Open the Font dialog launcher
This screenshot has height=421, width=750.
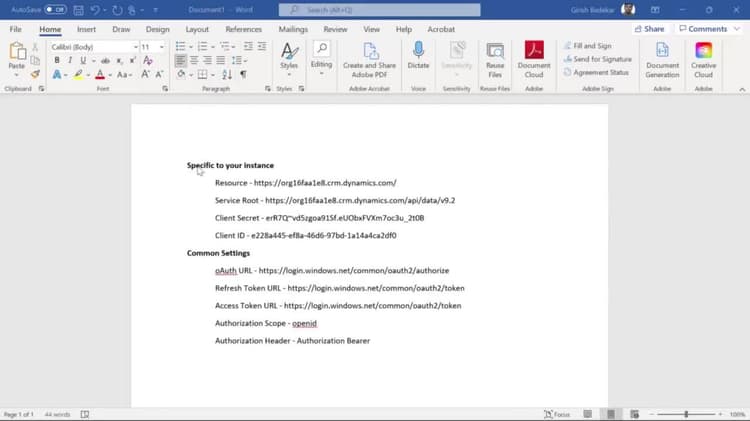click(165, 89)
